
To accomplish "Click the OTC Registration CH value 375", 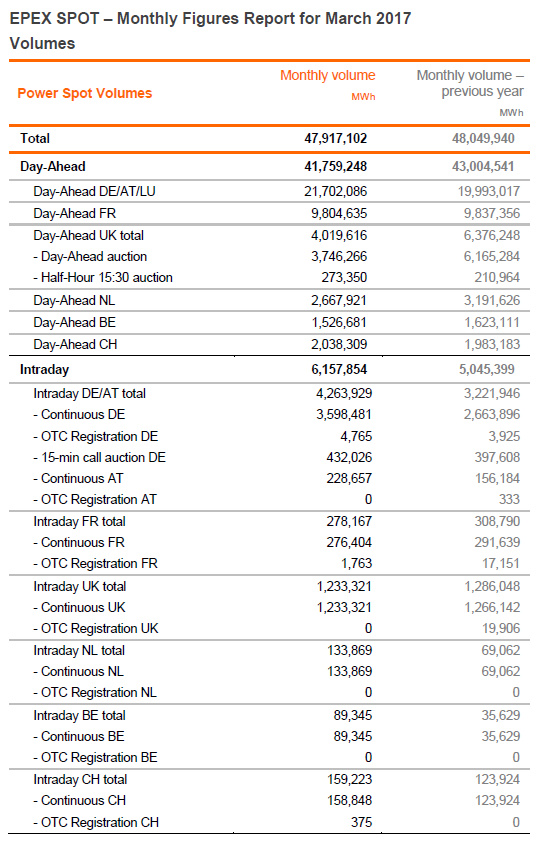I will [x=361, y=822].
